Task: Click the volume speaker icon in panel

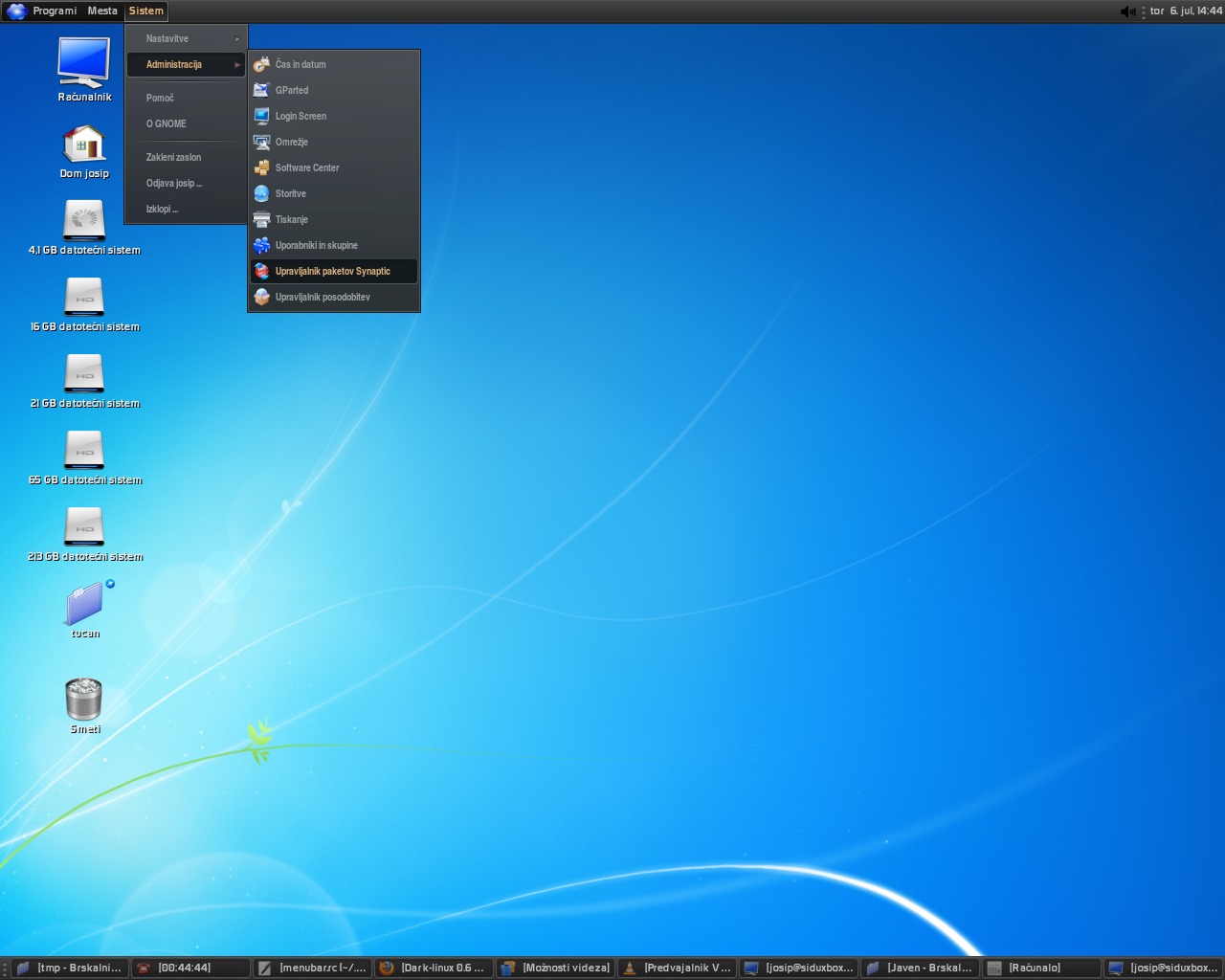Action: pyautogui.click(x=1127, y=11)
